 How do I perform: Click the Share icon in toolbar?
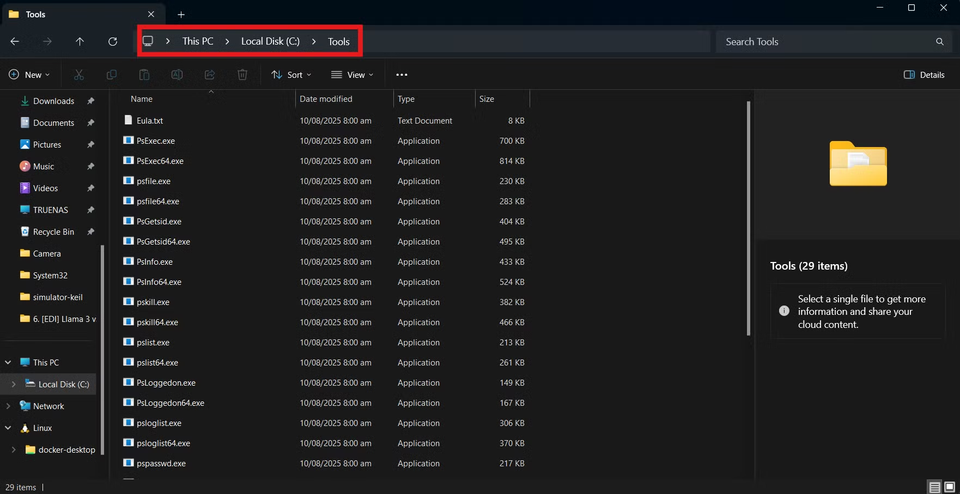[209, 75]
